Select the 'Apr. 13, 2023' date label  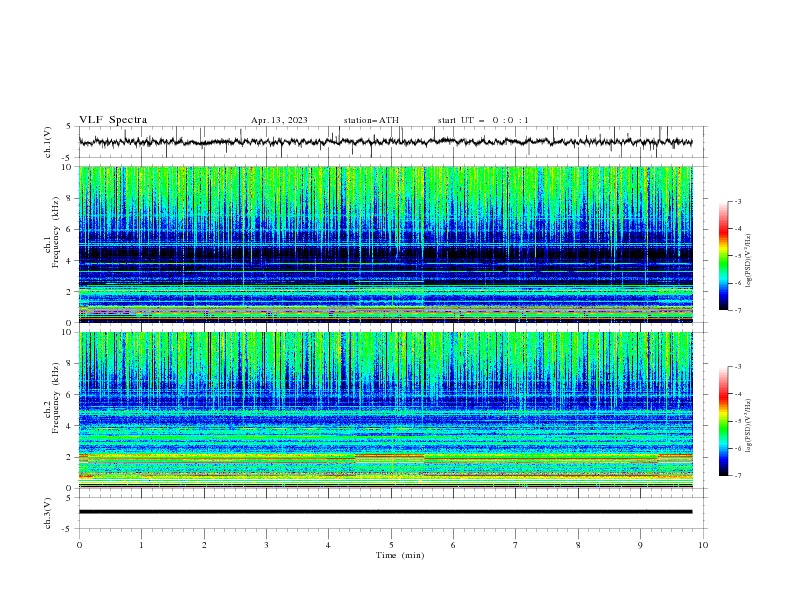[279, 120]
